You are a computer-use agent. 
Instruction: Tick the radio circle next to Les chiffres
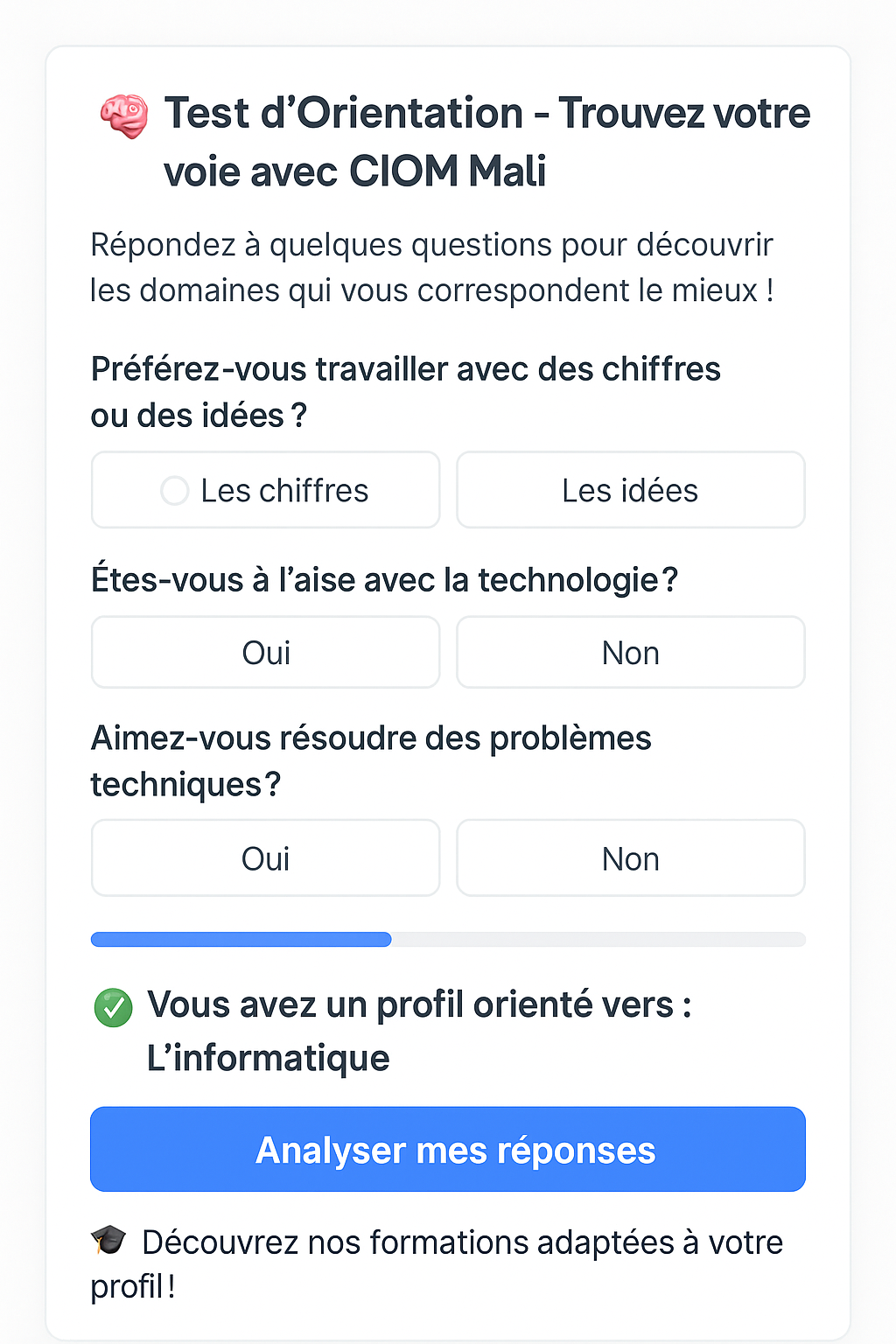(x=174, y=491)
